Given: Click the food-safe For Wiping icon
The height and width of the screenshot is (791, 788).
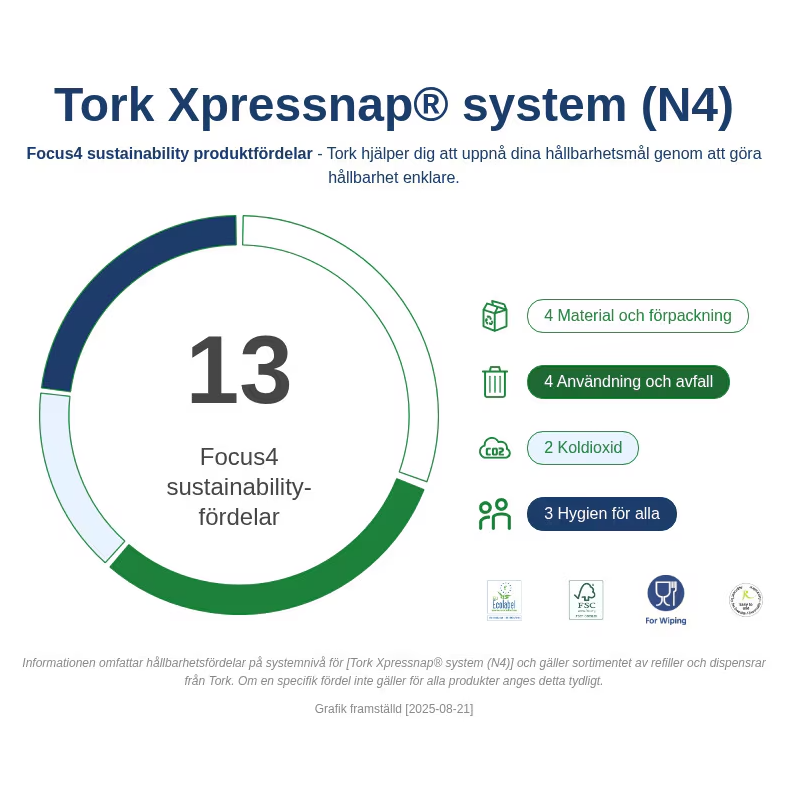Looking at the screenshot, I should (x=666, y=598).
